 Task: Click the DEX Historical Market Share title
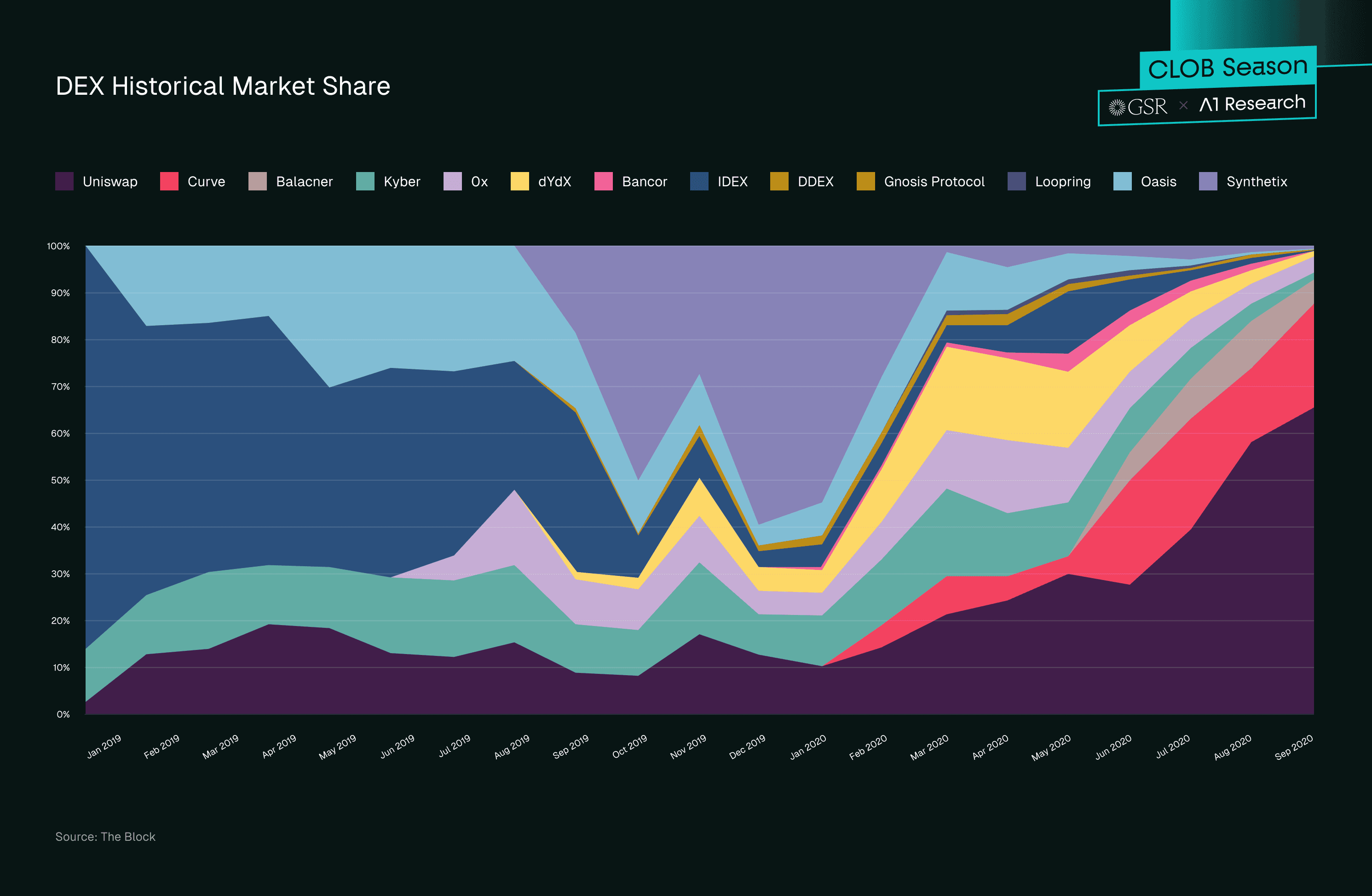(223, 86)
